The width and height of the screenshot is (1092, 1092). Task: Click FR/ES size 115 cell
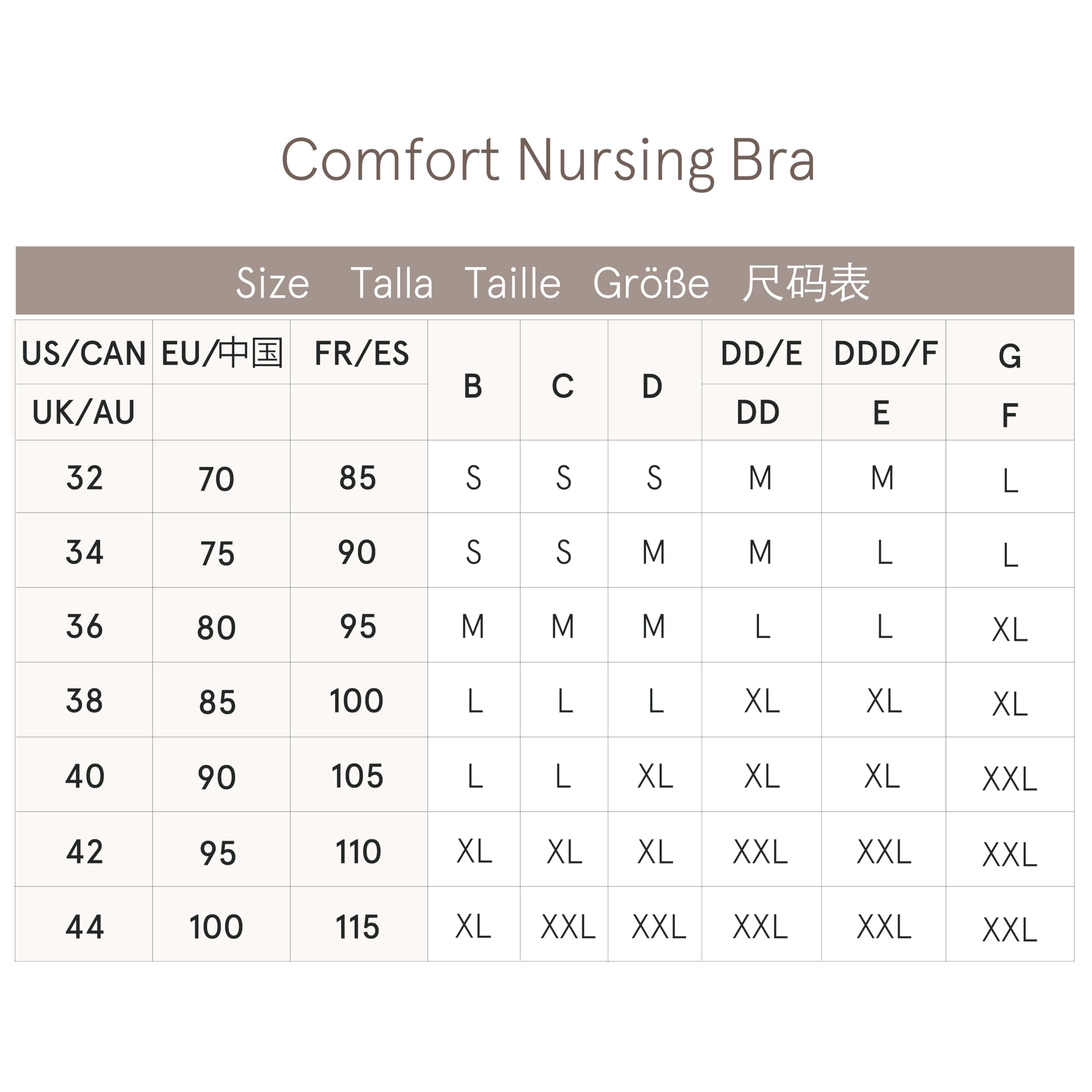click(358, 926)
